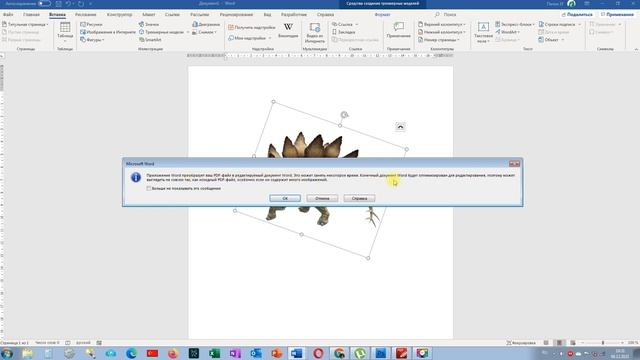Click the Текстовое поле icon
This screenshot has height=360, width=640.
pos(483,33)
